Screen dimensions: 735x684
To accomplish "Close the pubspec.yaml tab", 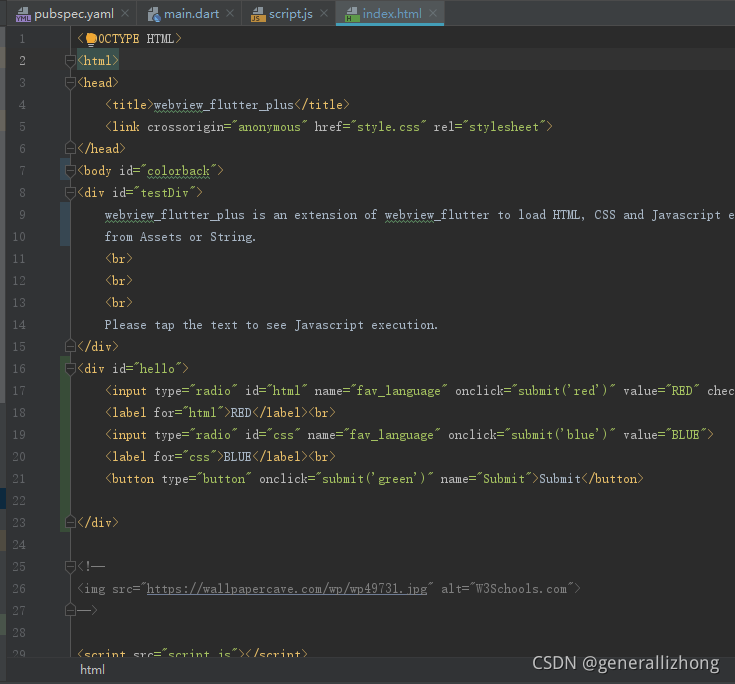I will (125, 14).
